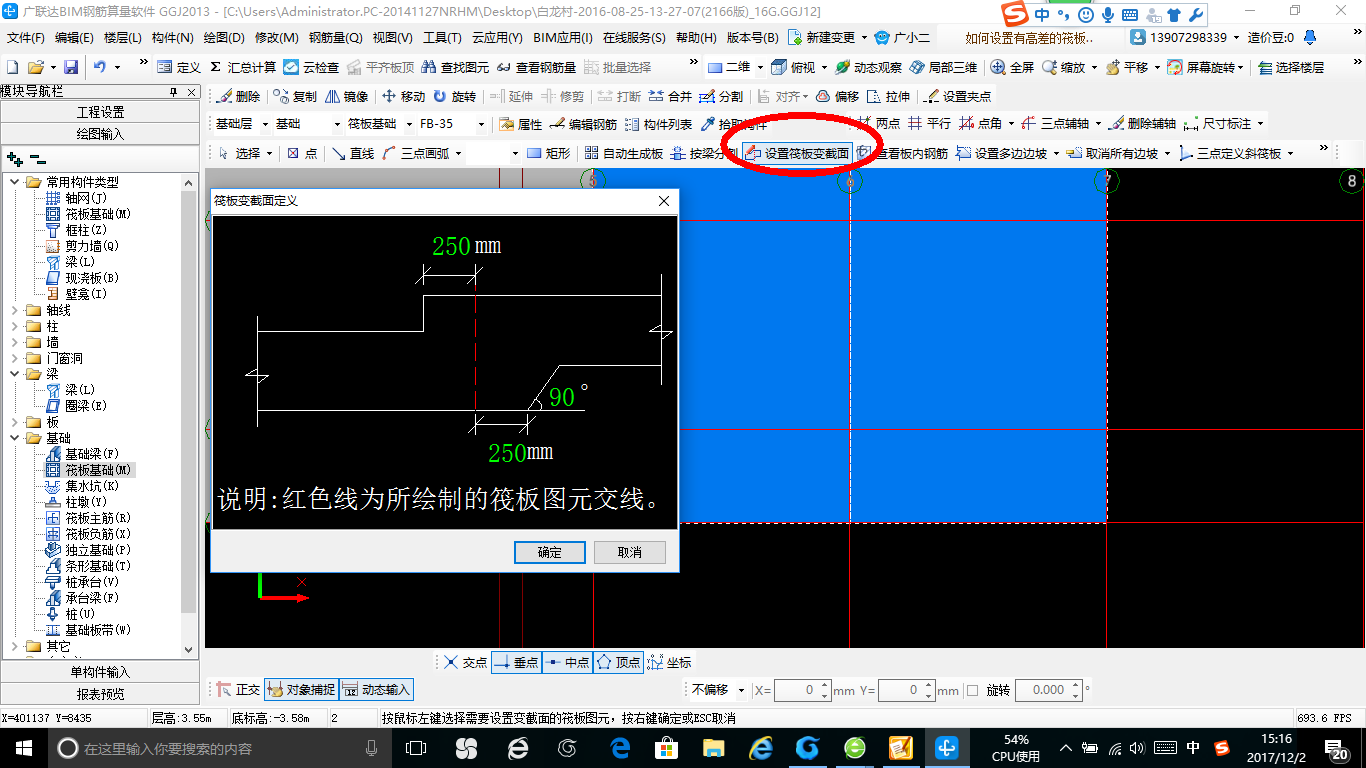The image size is (1366, 768).
Task: Select 平行 parallel axis tool
Action: coord(929,124)
